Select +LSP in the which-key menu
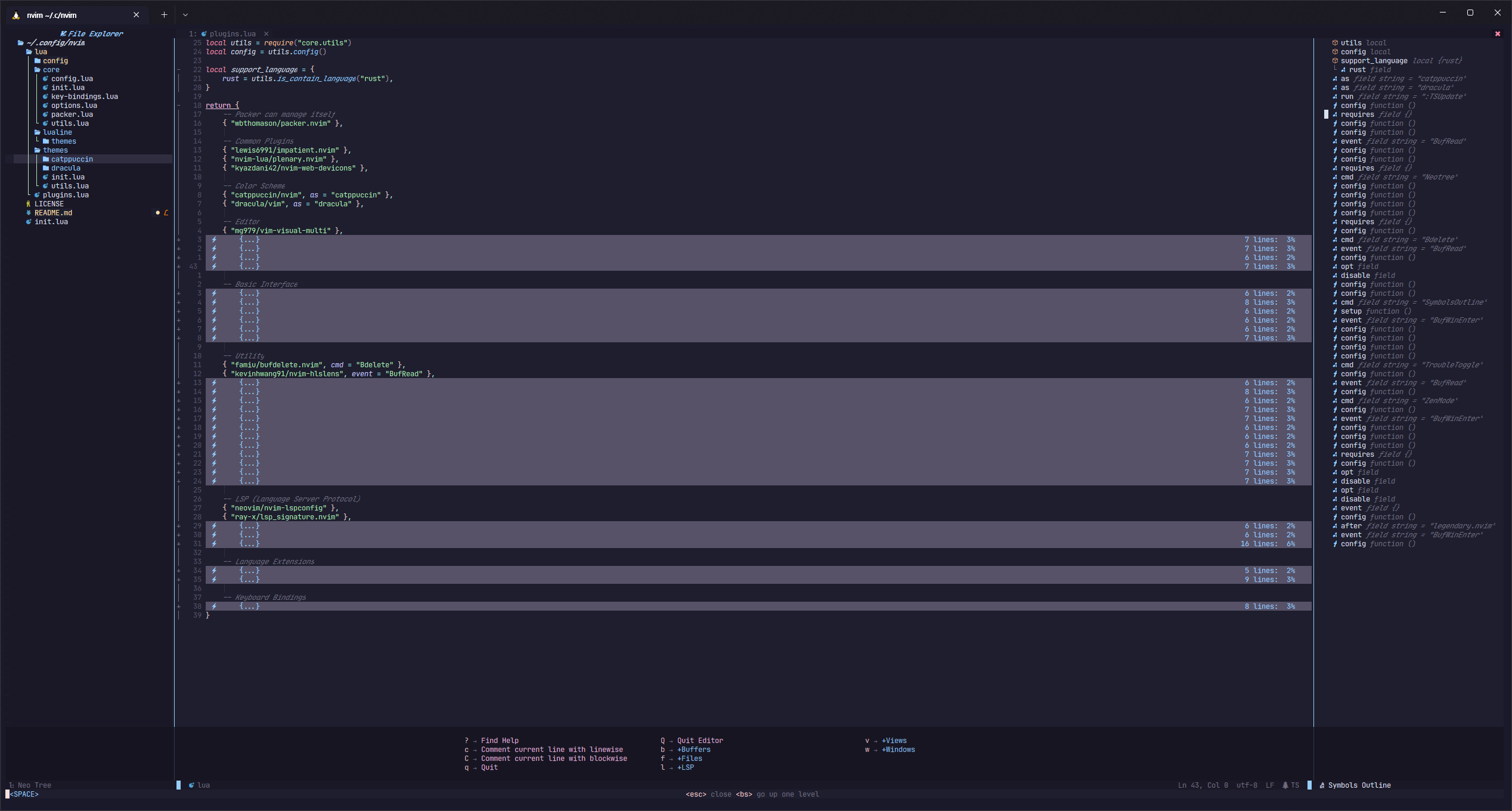The width and height of the screenshot is (1512, 811). click(x=686, y=767)
